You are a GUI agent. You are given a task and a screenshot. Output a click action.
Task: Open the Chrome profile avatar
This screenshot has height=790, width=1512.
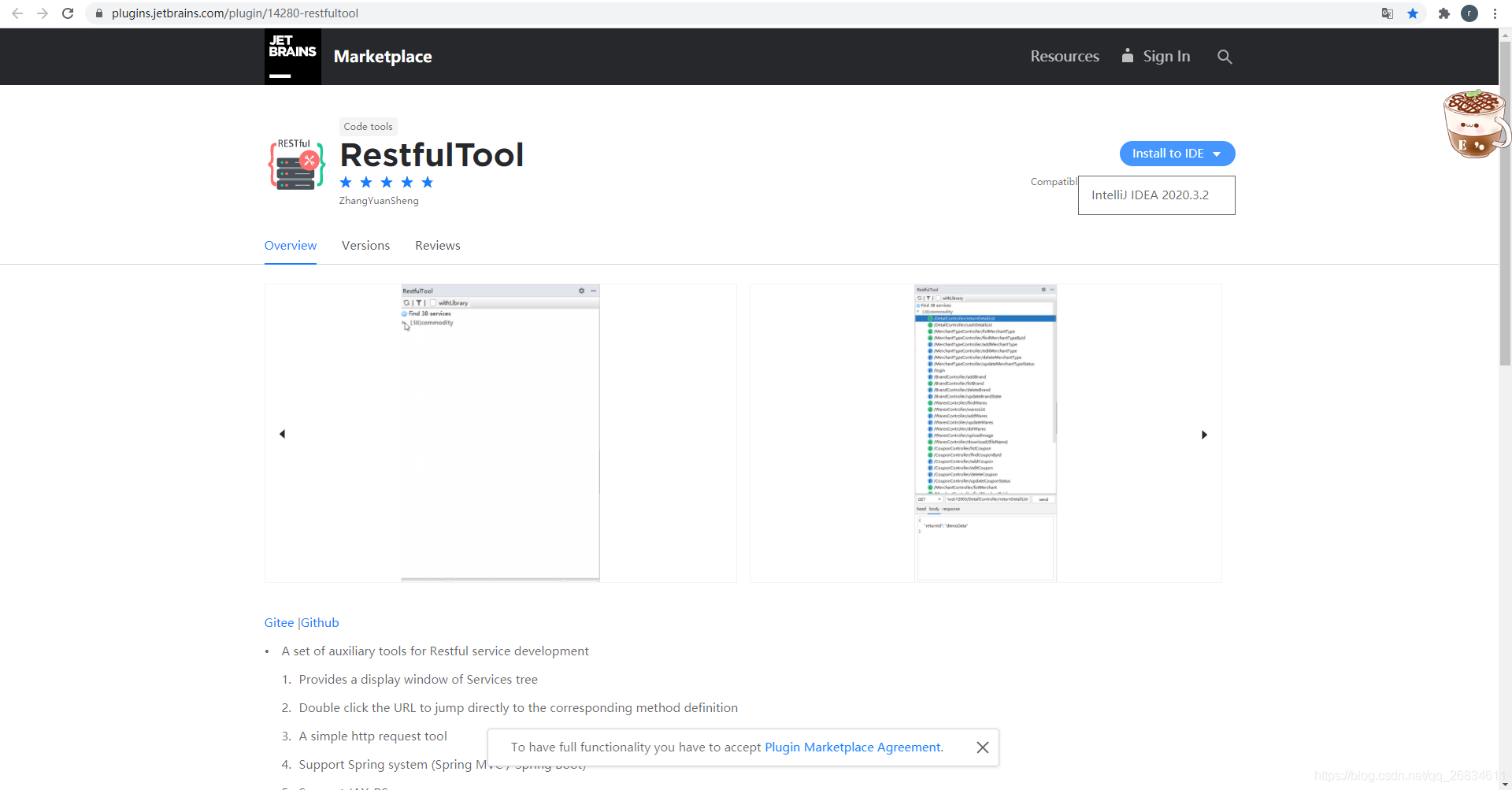pyautogui.click(x=1469, y=13)
